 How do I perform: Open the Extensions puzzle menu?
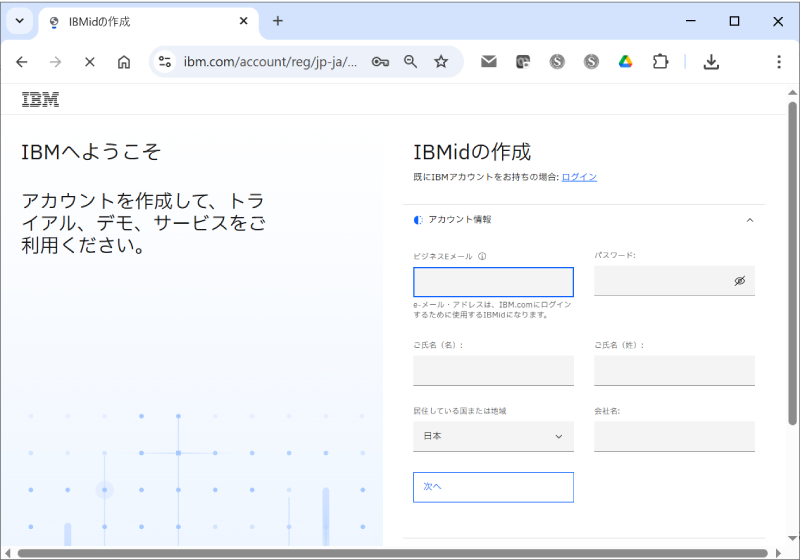point(660,62)
